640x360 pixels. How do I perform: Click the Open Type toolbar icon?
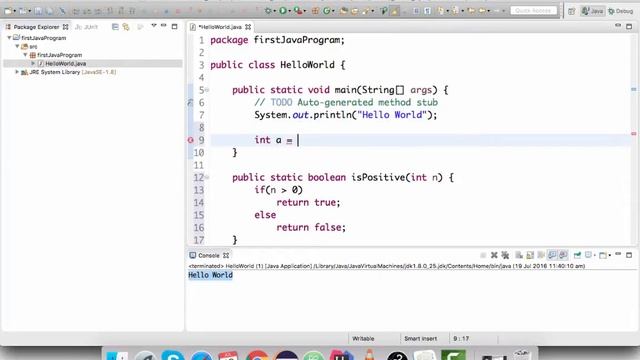[343, 11]
